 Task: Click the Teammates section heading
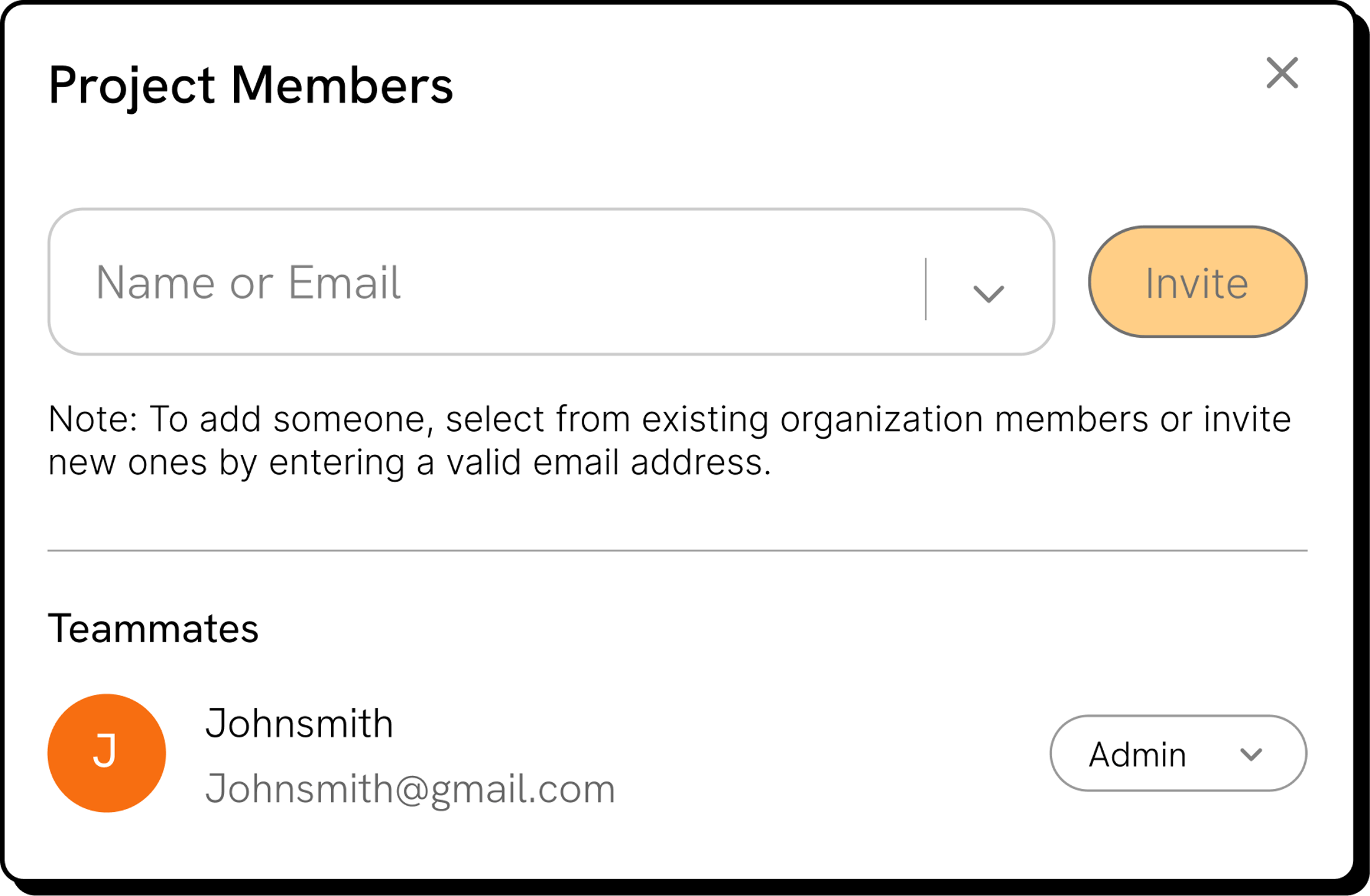click(x=153, y=628)
